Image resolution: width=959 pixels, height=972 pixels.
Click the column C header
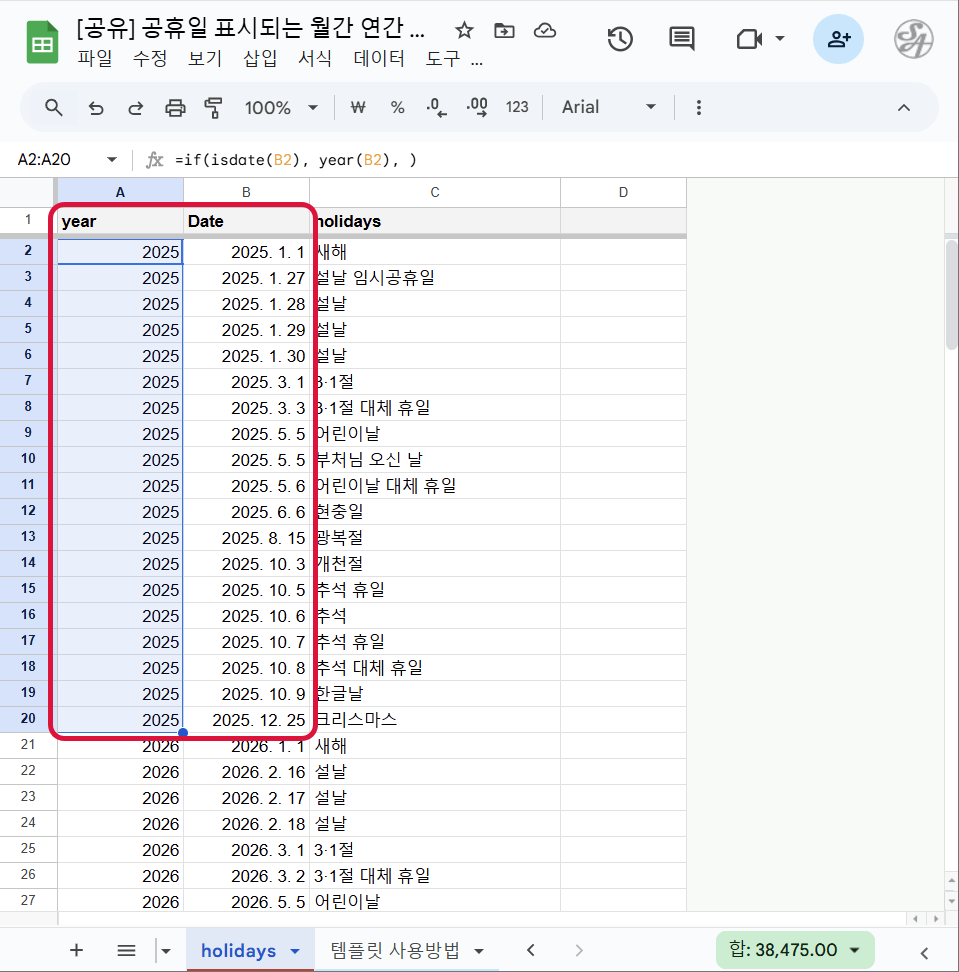point(435,192)
